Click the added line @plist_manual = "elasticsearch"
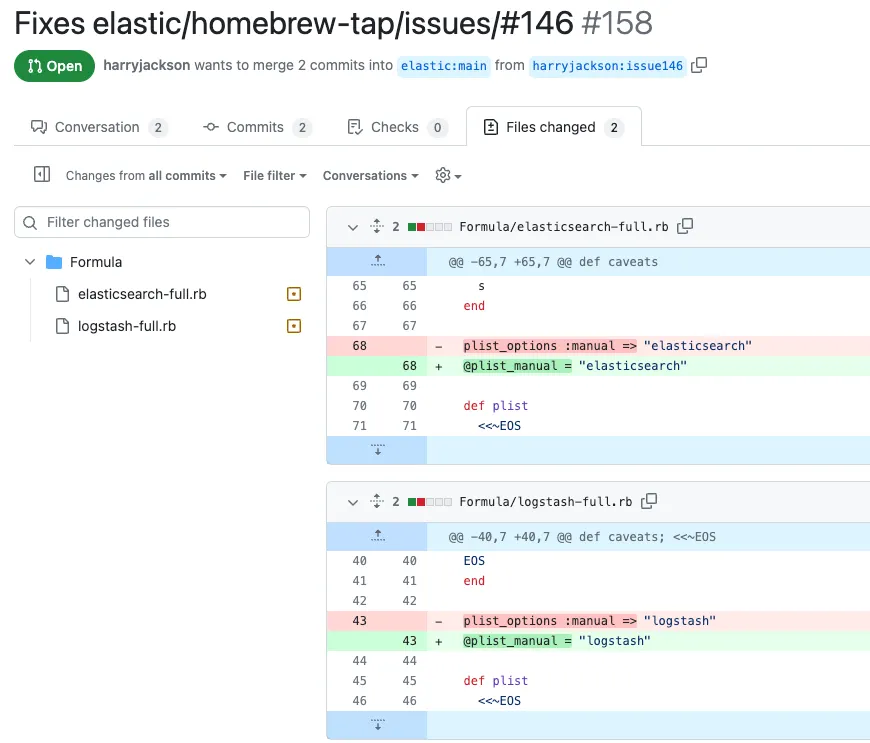 click(x=575, y=366)
